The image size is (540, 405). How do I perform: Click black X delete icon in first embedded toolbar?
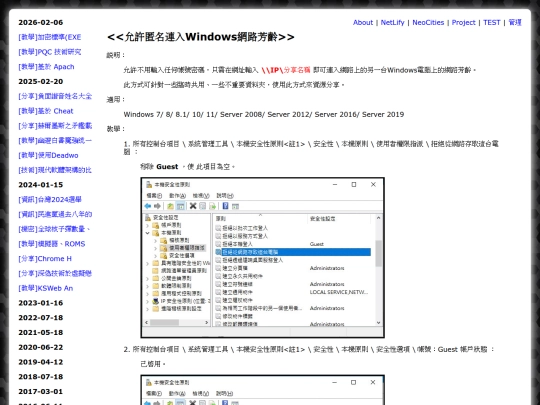[193, 206]
